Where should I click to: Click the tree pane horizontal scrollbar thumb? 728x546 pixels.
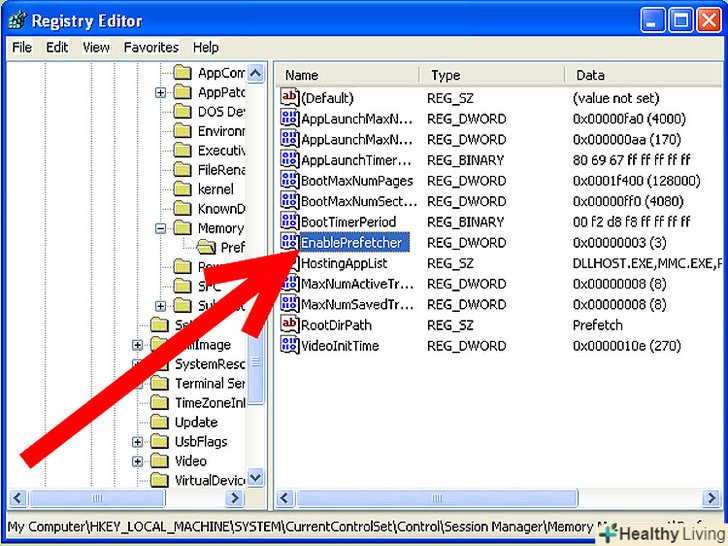(x=97, y=498)
